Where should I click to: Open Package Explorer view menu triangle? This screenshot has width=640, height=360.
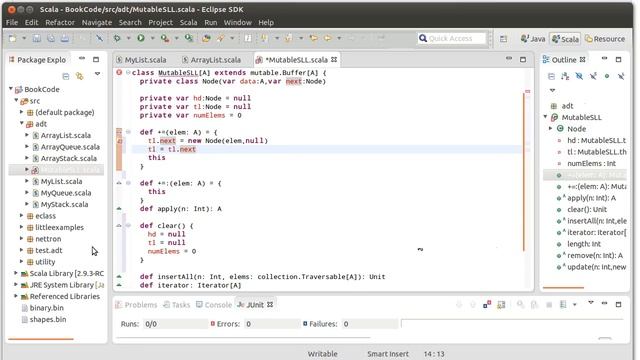pyautogui.click(x=97, y=74)
